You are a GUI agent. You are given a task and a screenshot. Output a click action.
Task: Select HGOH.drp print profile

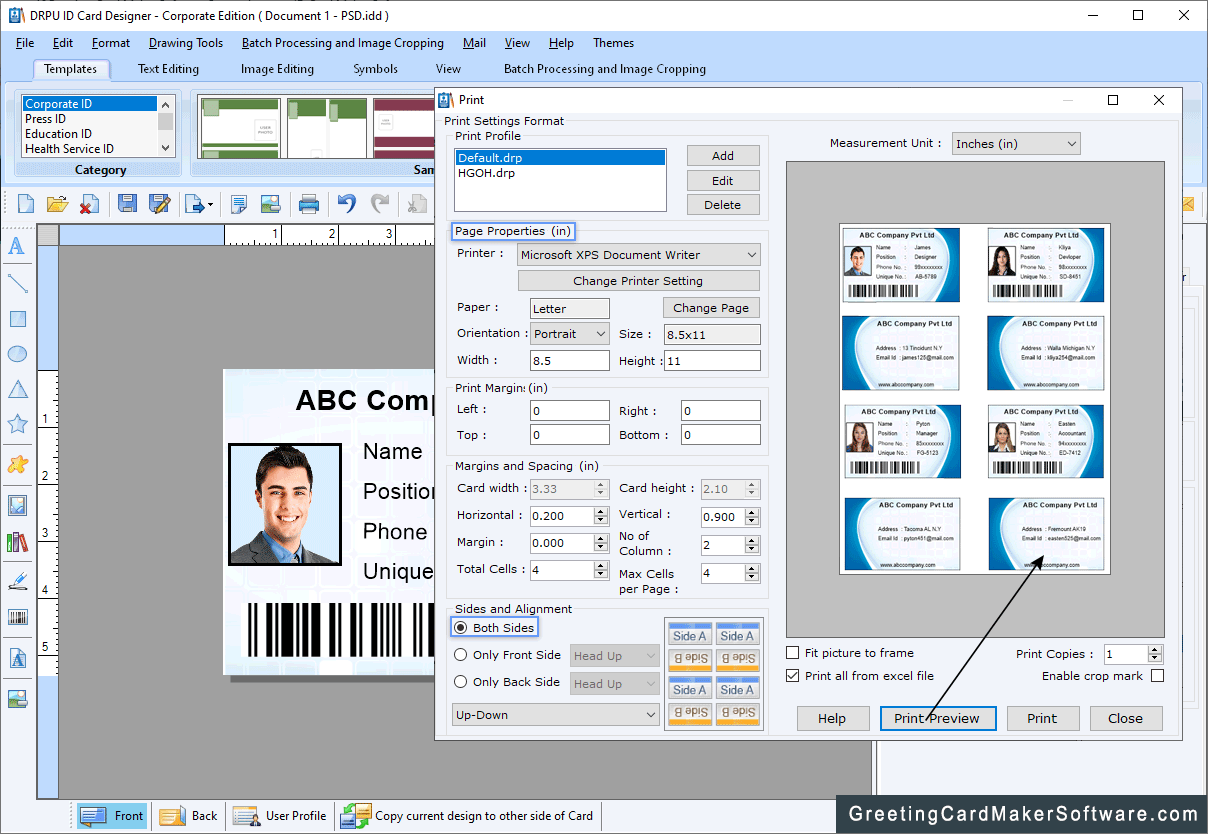pos(560,173)
